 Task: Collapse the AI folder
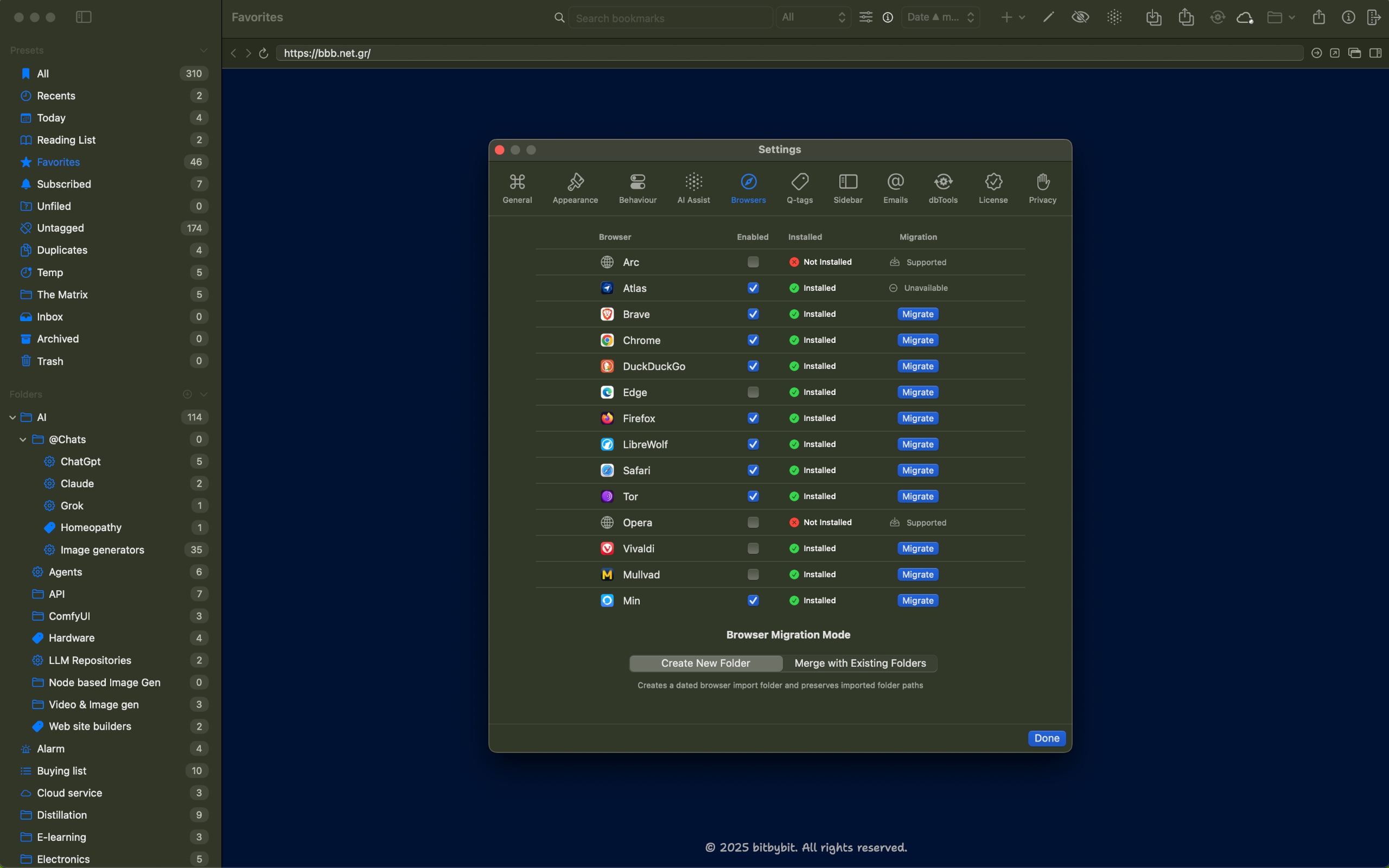pos(12,417)
